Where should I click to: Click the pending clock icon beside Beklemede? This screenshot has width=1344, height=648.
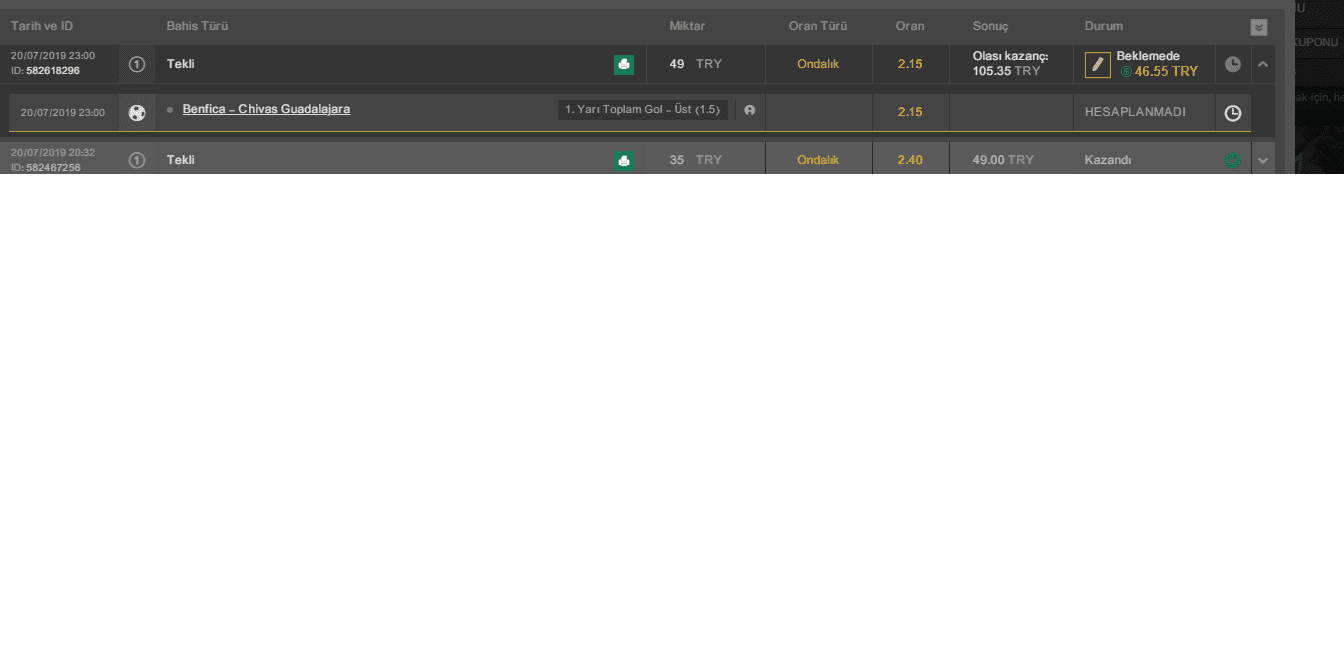(1233, 64)
